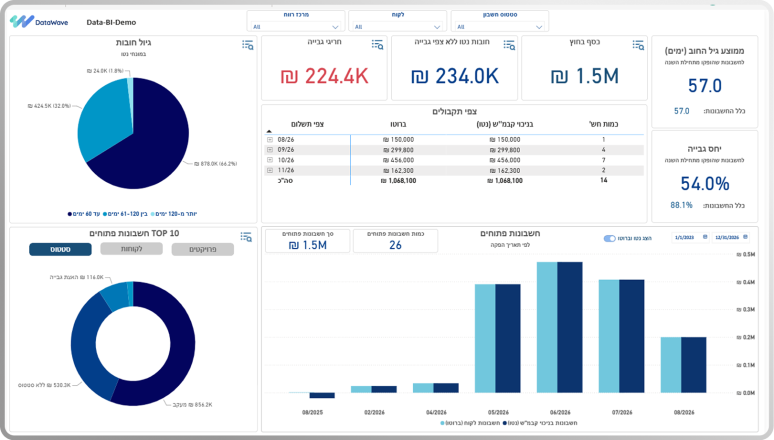
Task: Open calendar icon of end date 12/31/2026
Action: [x=745, y=237]
